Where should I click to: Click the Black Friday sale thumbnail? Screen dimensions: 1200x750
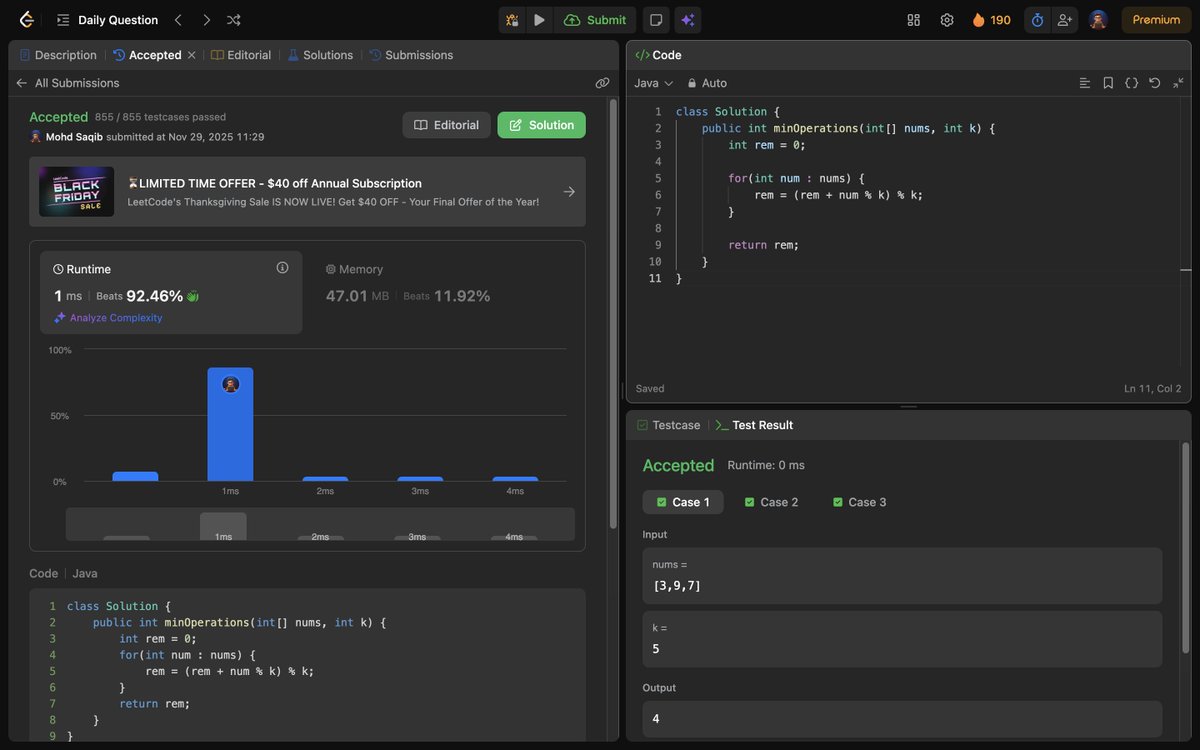point(77,192)
